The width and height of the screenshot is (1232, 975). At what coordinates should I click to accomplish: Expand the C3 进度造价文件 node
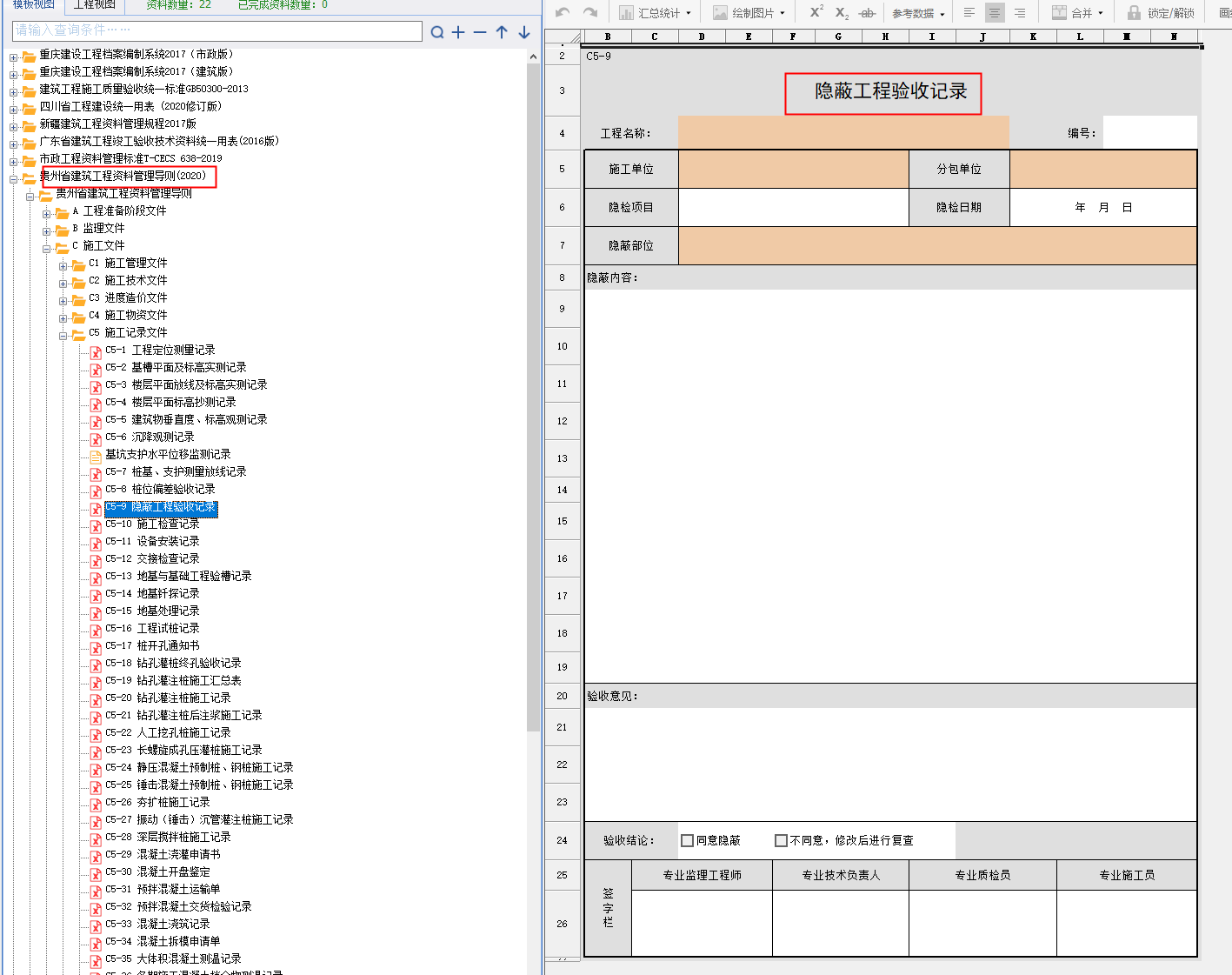[63, 301]
